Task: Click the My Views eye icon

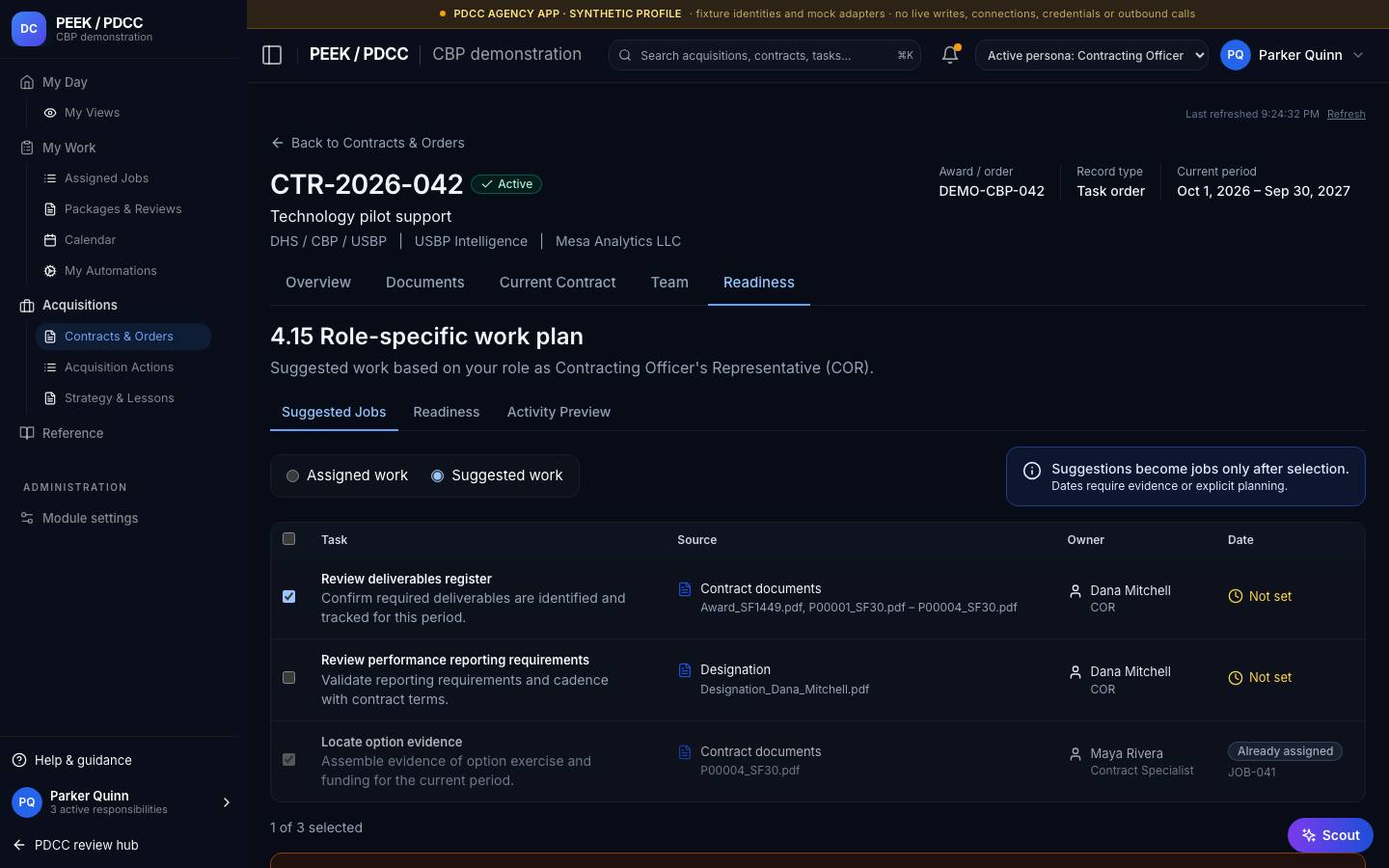Action: (50, 113)
